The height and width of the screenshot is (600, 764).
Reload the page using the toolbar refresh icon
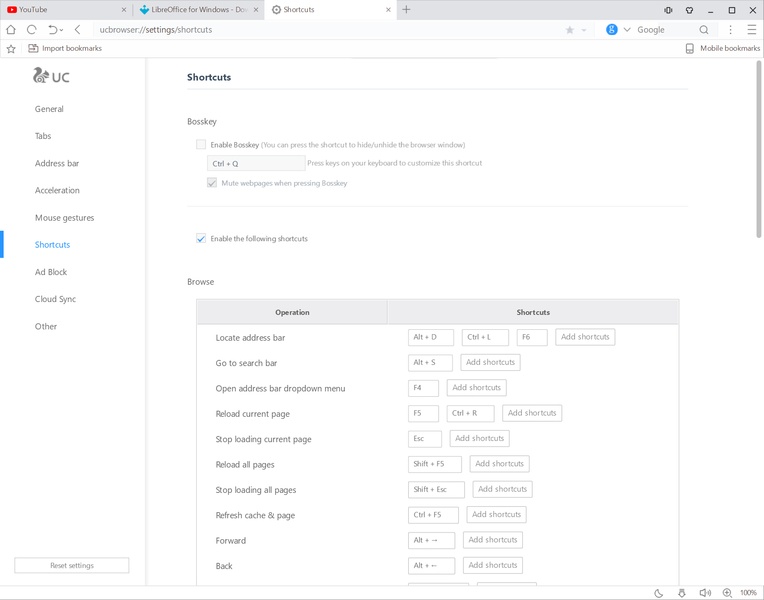point(32,30)
